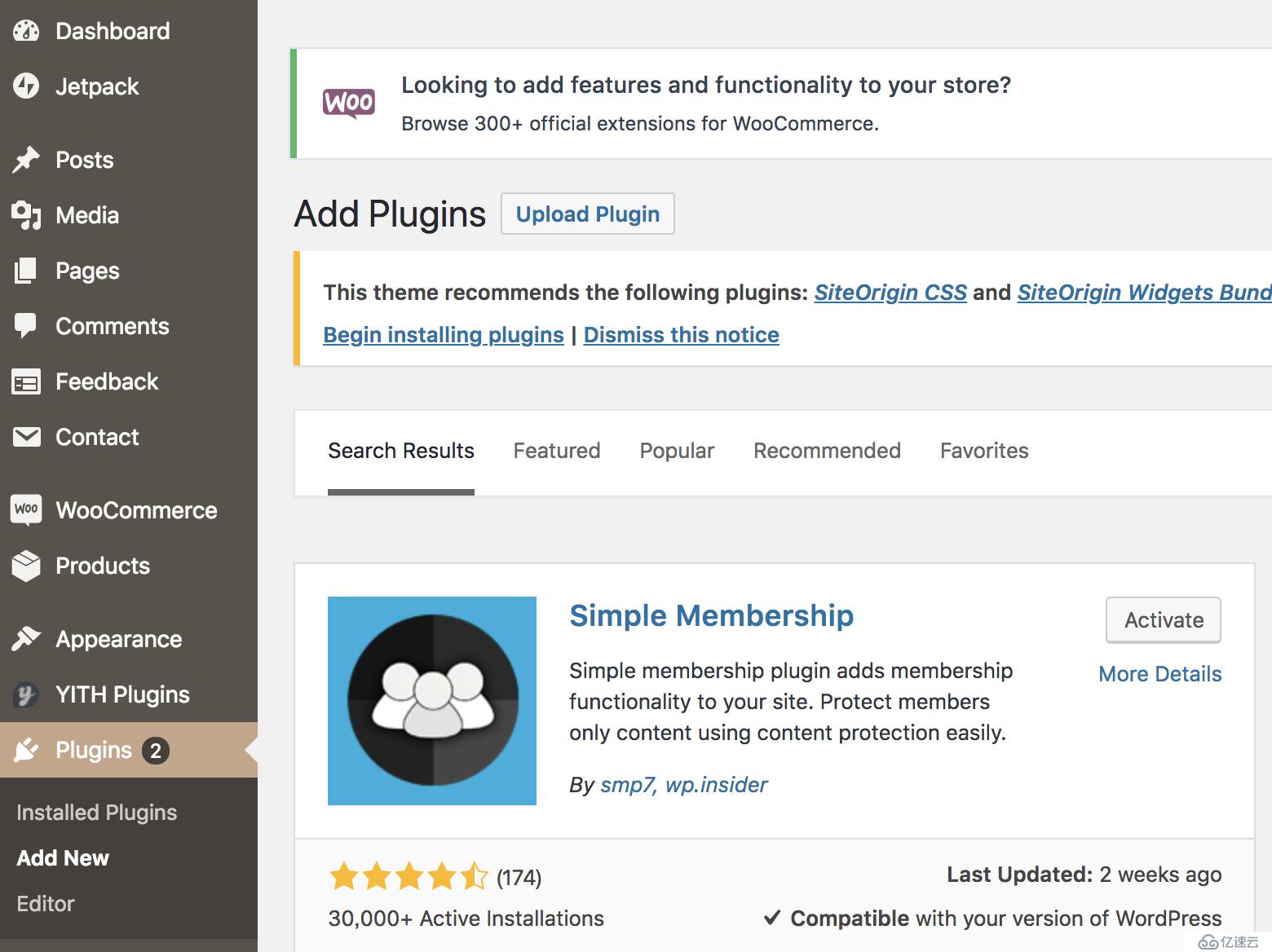This screenshot has width=1272, height=952.
Task: Click the Plugins update count badge
Action: (156, 751)
